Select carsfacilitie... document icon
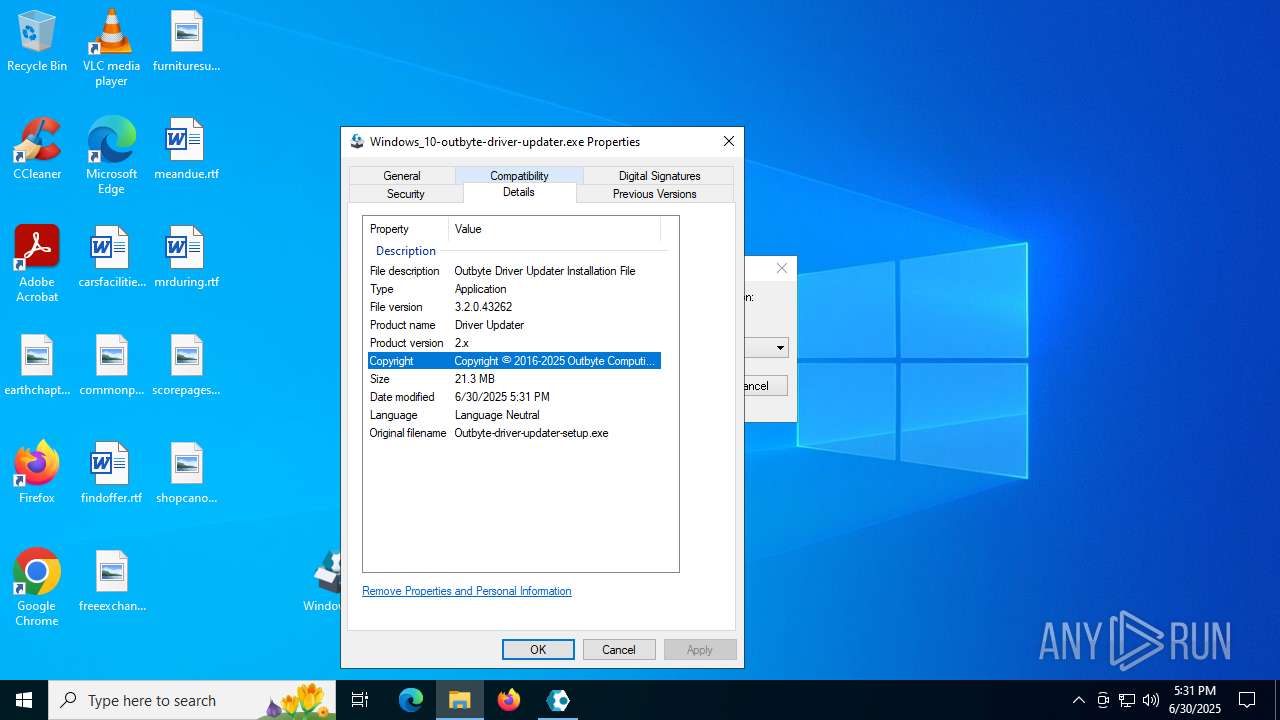Screen dimensions: 1280x720 [x=111, y=258]
